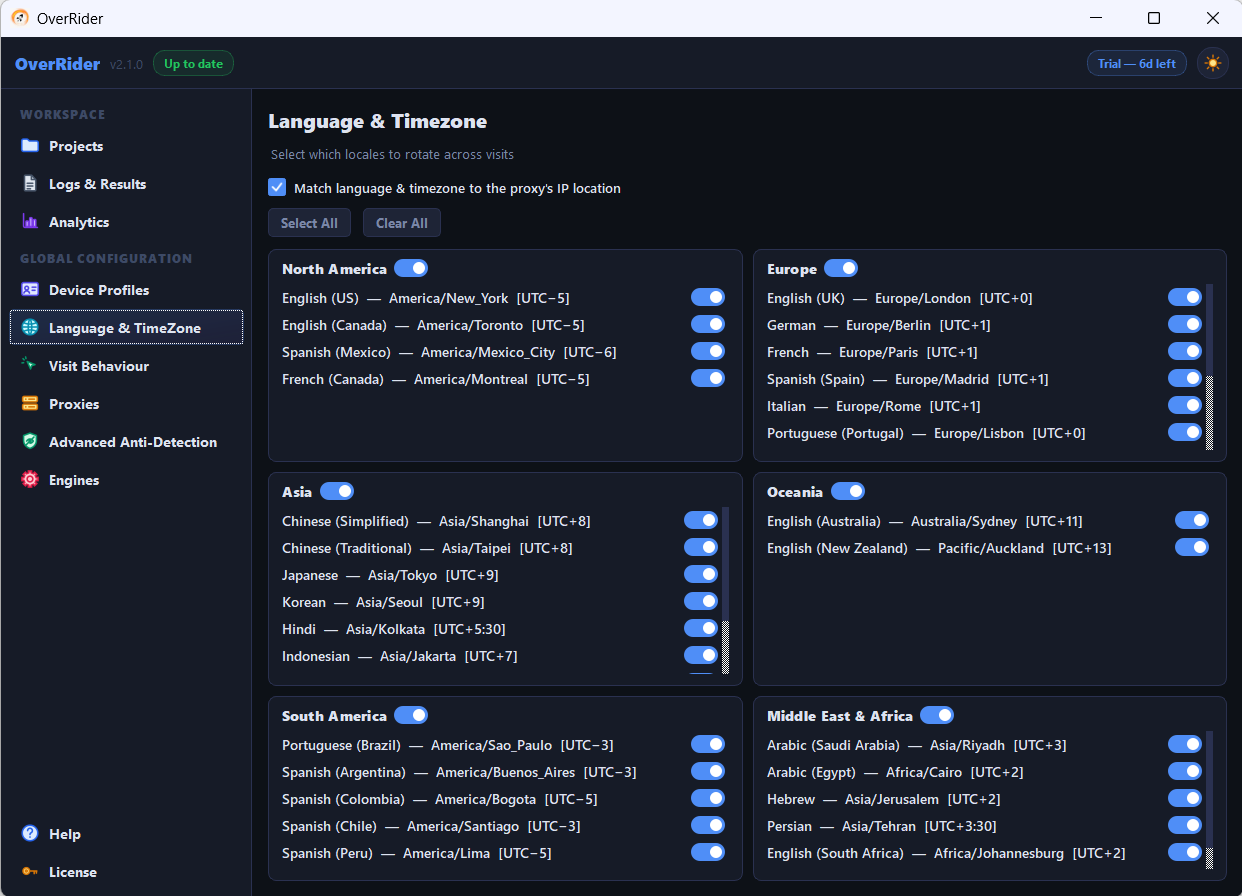Click the Europe list scrollbar
Viewport: 1242px width, 896px height.
pyautogui.click(x=1209, y=367)
